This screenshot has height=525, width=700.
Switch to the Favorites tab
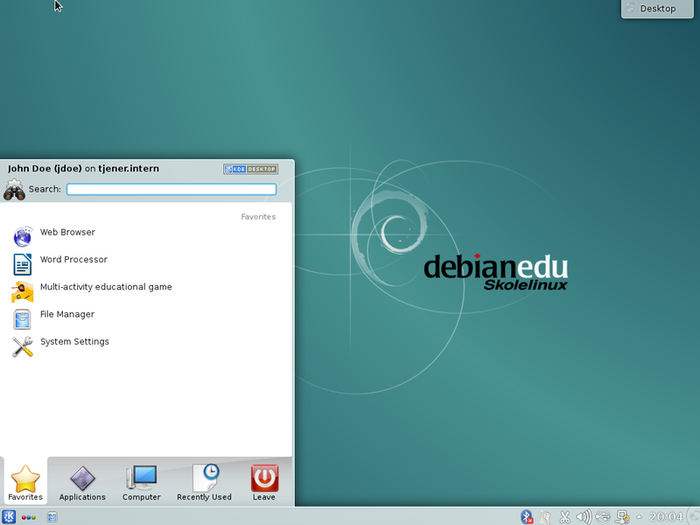[x=25, y=482]
